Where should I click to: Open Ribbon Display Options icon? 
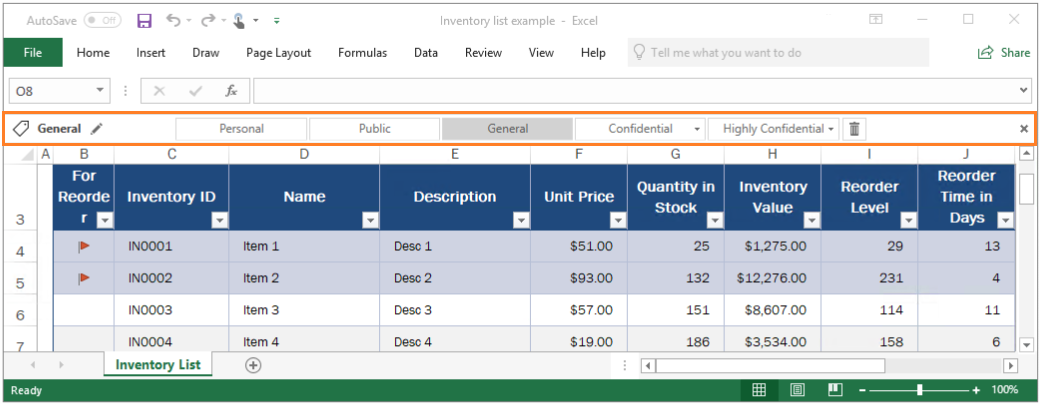876,20
